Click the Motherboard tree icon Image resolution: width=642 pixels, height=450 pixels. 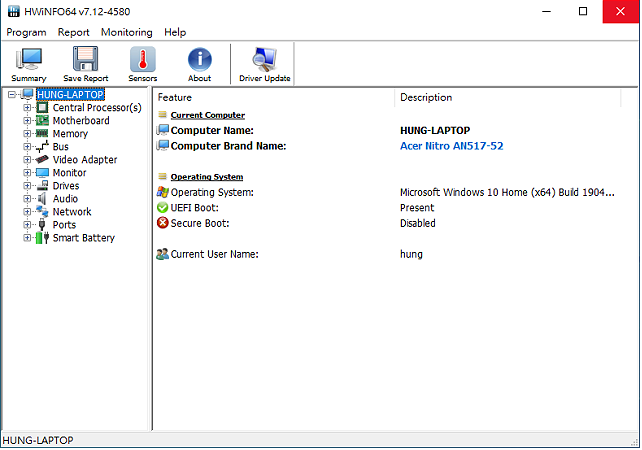coord(42,121)
